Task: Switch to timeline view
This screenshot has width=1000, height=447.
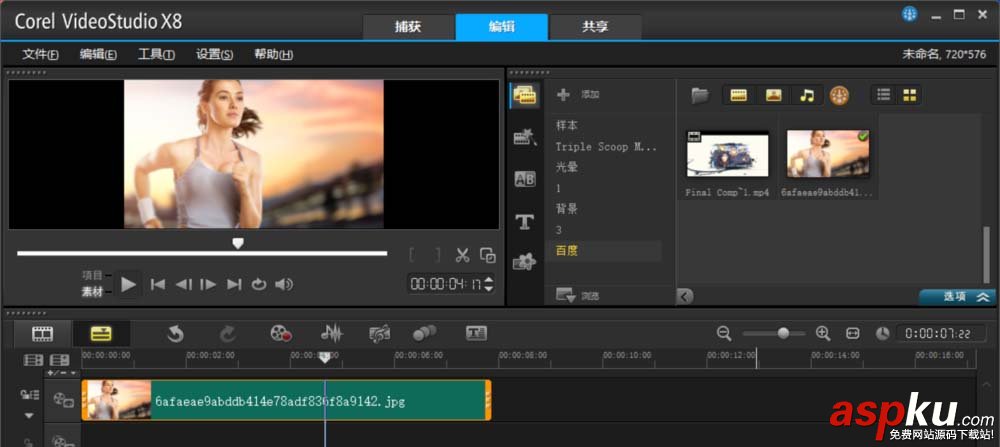Action: pos(101,333)
